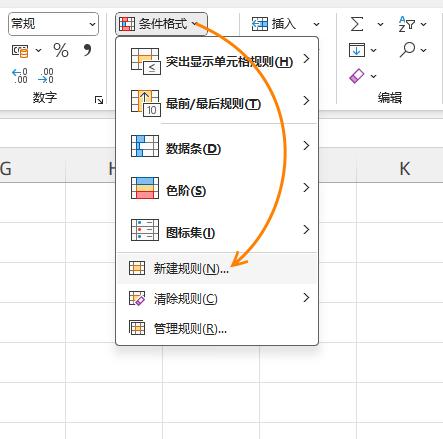This screenshot has height=439, width=443.
Task: Click the decrease decimal icon
Action: pyautogui.click(x=46, y=76)
